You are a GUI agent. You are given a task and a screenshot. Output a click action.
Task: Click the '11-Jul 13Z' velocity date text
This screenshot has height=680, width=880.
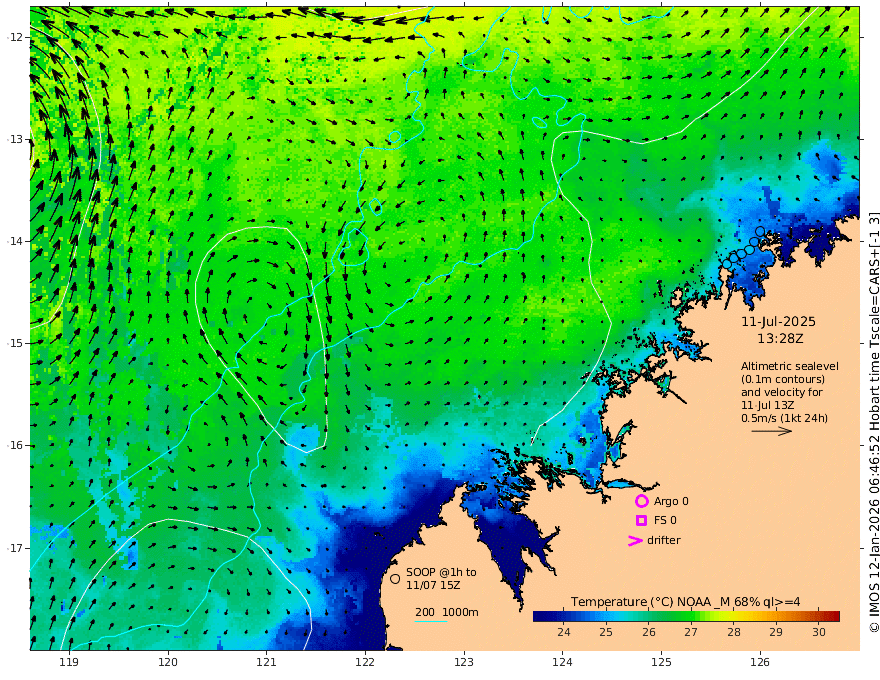pos(767,405)
